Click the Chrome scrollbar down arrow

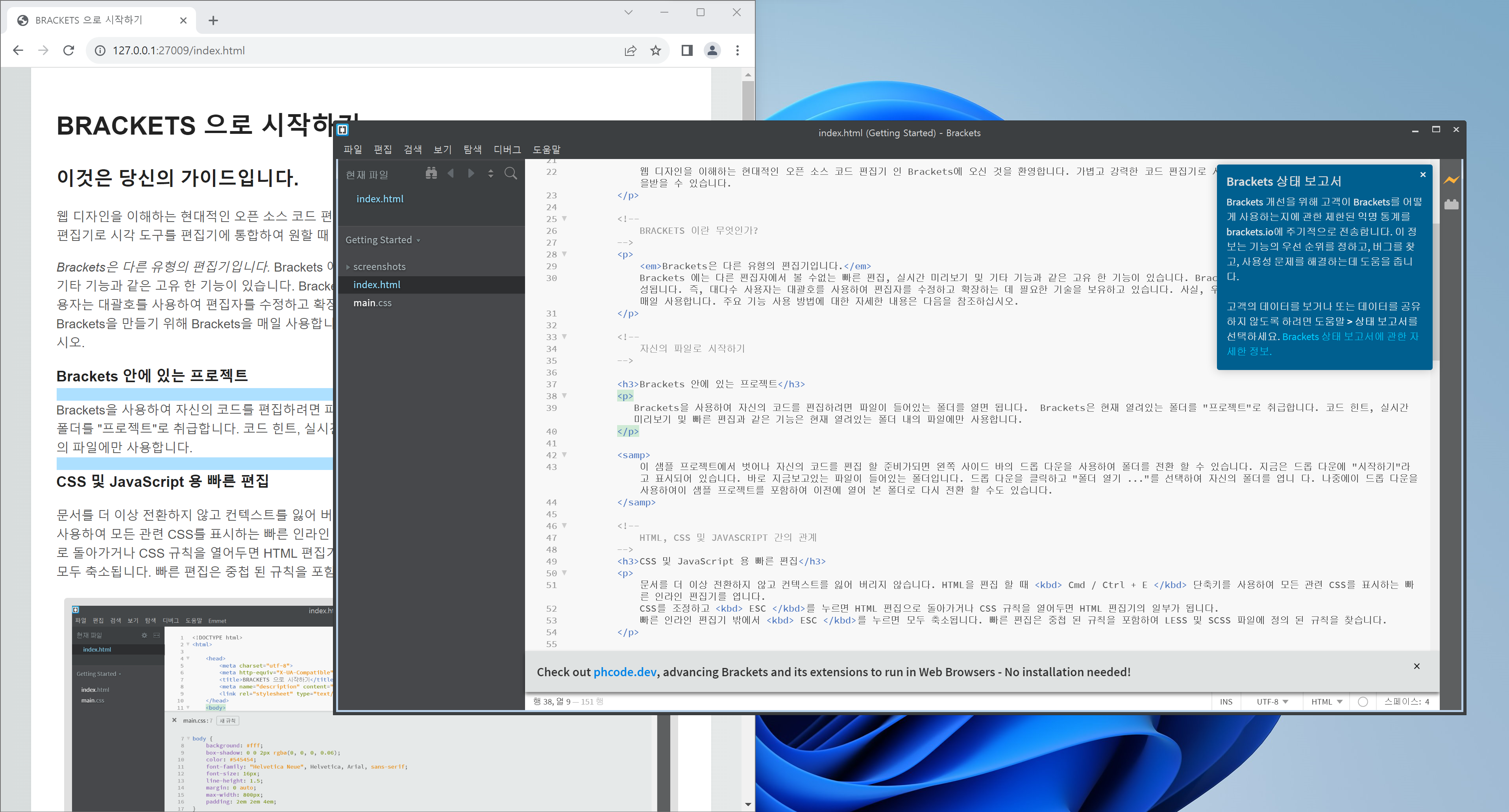coord(747,805)
